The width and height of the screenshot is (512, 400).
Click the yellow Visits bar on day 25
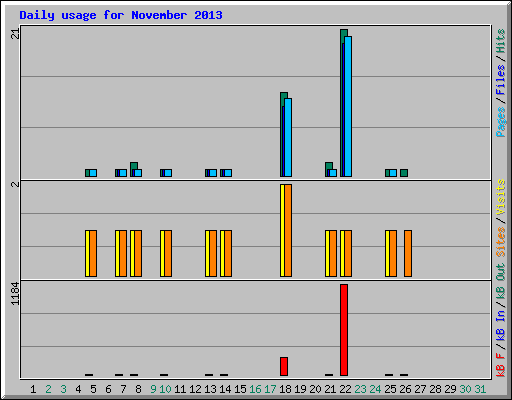click(387, 253)
